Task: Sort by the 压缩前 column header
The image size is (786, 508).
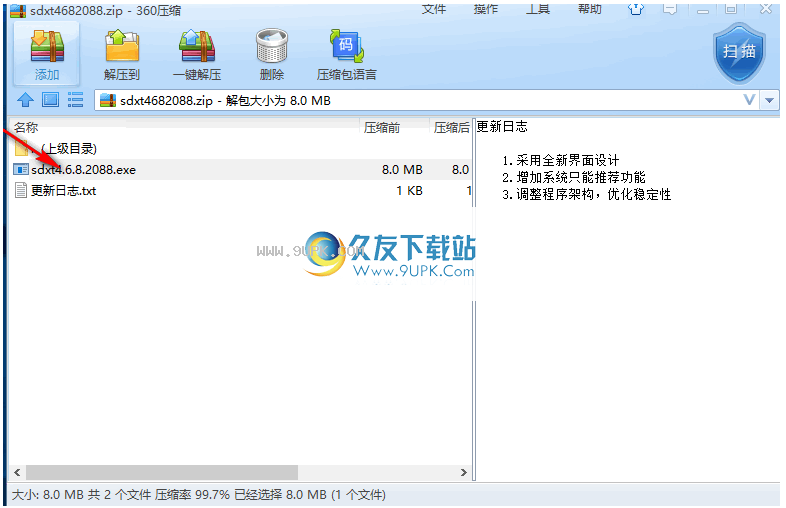Action: [394, 127]
